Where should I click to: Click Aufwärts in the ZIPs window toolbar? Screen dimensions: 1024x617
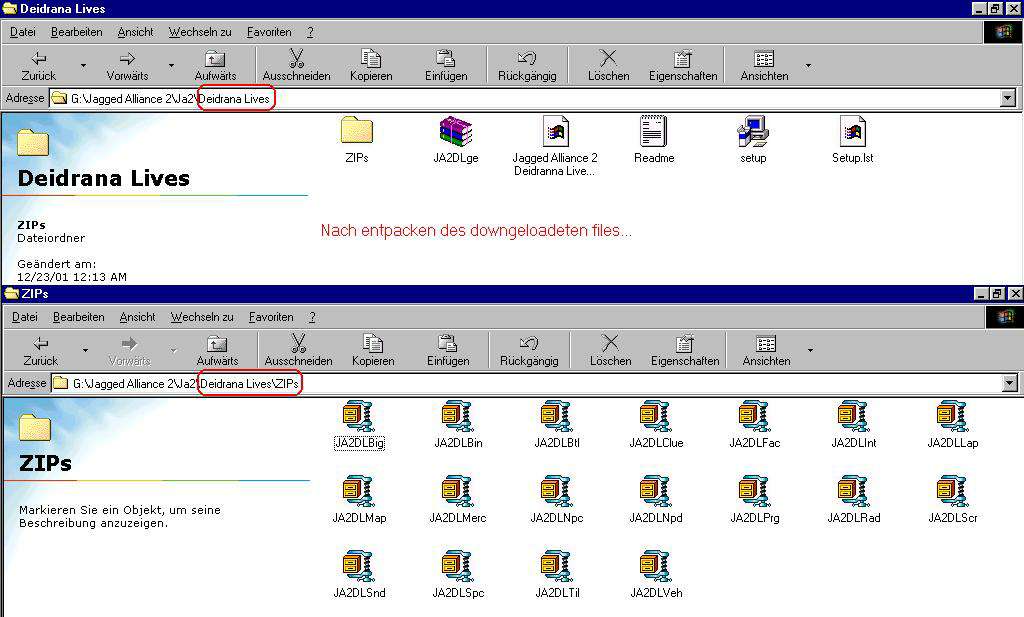tap(217, 351)
